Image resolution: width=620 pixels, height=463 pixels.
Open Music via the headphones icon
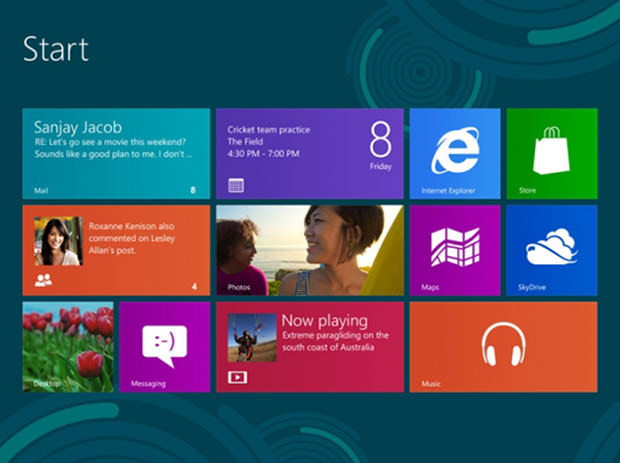[x=503, y=344]
